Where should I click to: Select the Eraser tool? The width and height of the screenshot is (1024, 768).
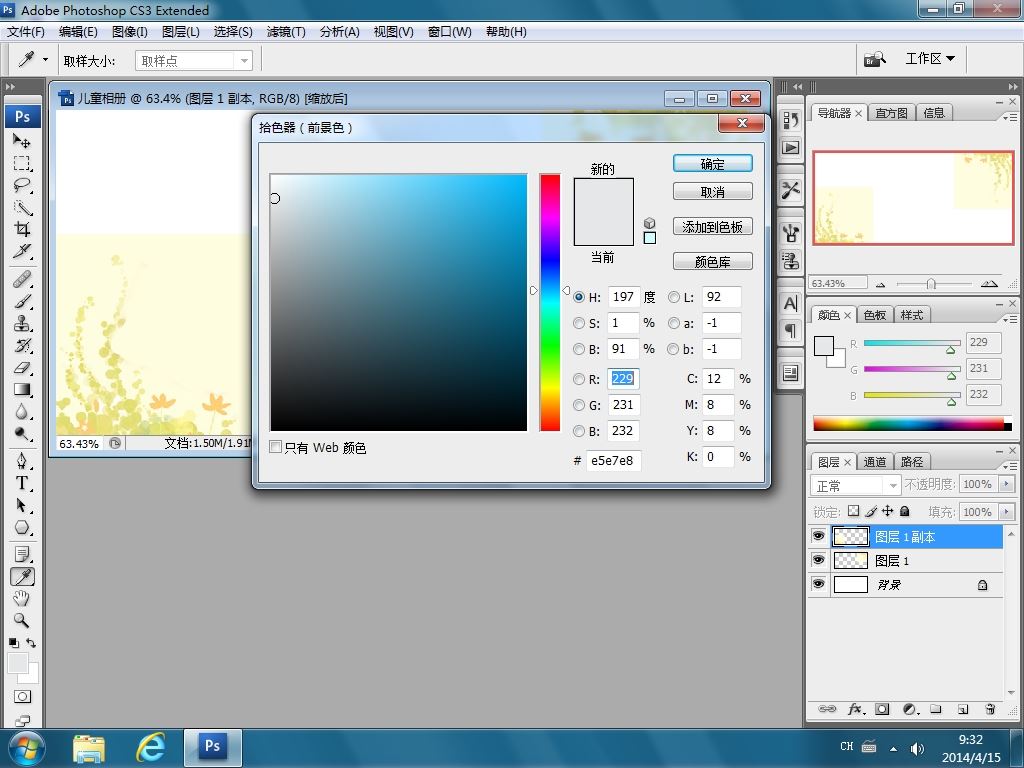(22, 368)
